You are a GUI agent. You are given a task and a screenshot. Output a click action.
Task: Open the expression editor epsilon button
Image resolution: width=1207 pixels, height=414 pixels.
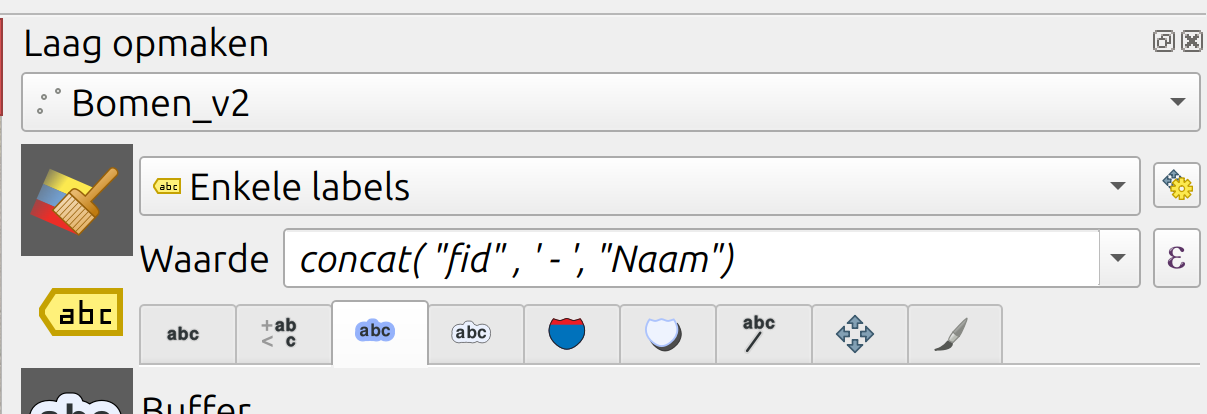click(1177, 260)
